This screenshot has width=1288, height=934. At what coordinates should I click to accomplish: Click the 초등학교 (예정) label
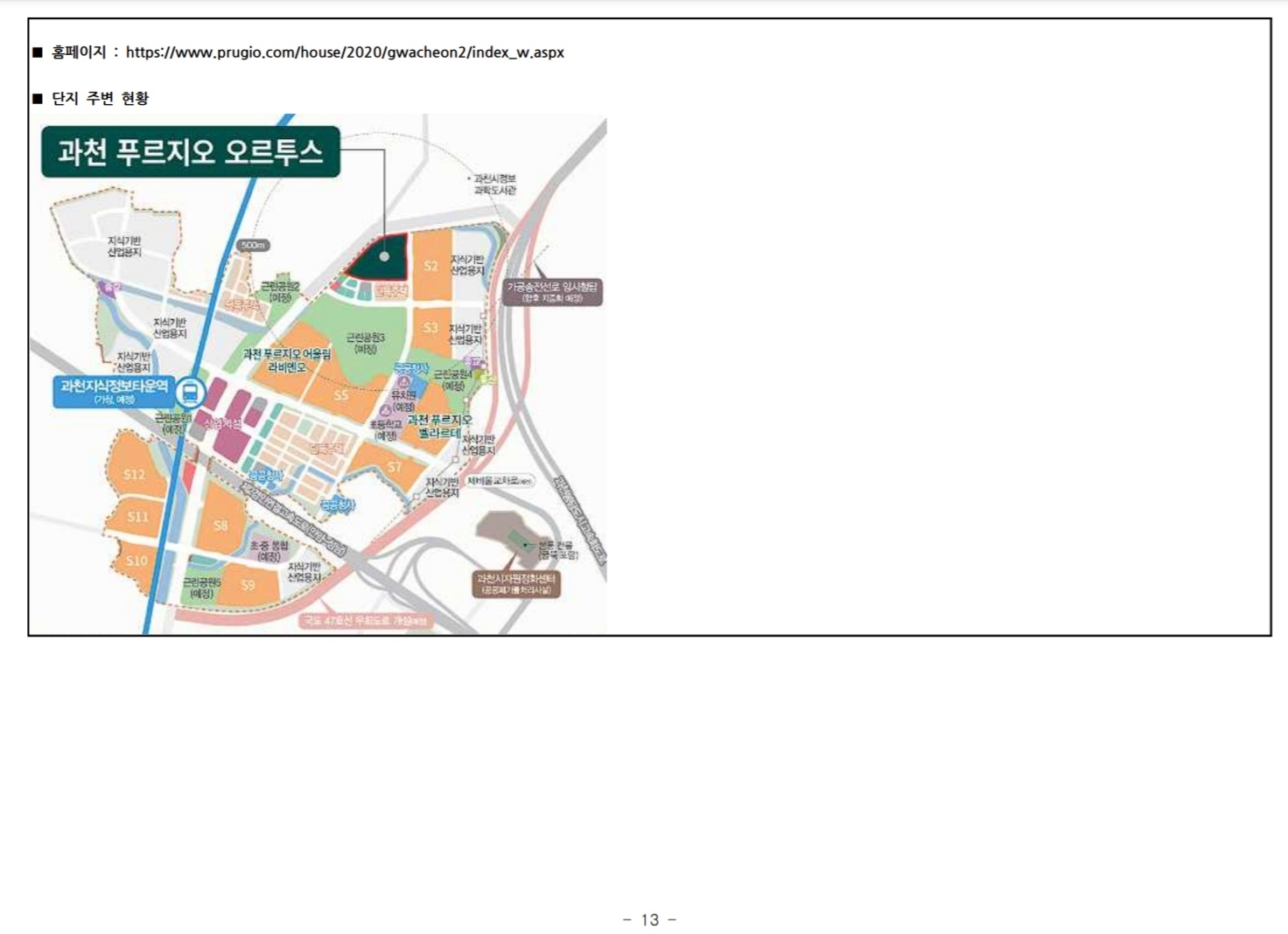click(385, 429)
